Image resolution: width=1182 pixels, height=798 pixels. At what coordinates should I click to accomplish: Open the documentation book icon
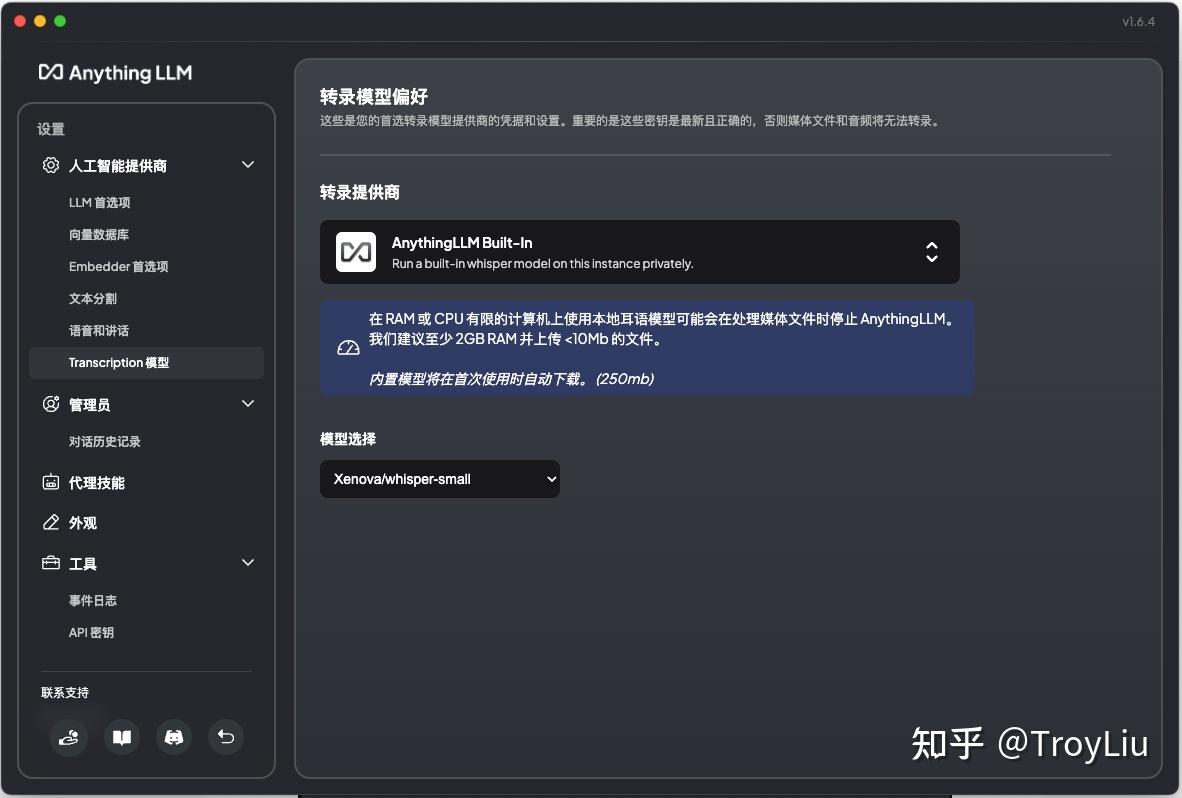(121, 737)
